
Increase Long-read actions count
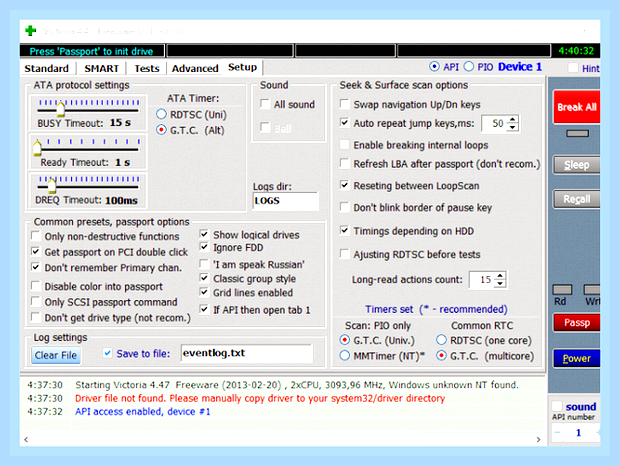click(500, 275)
